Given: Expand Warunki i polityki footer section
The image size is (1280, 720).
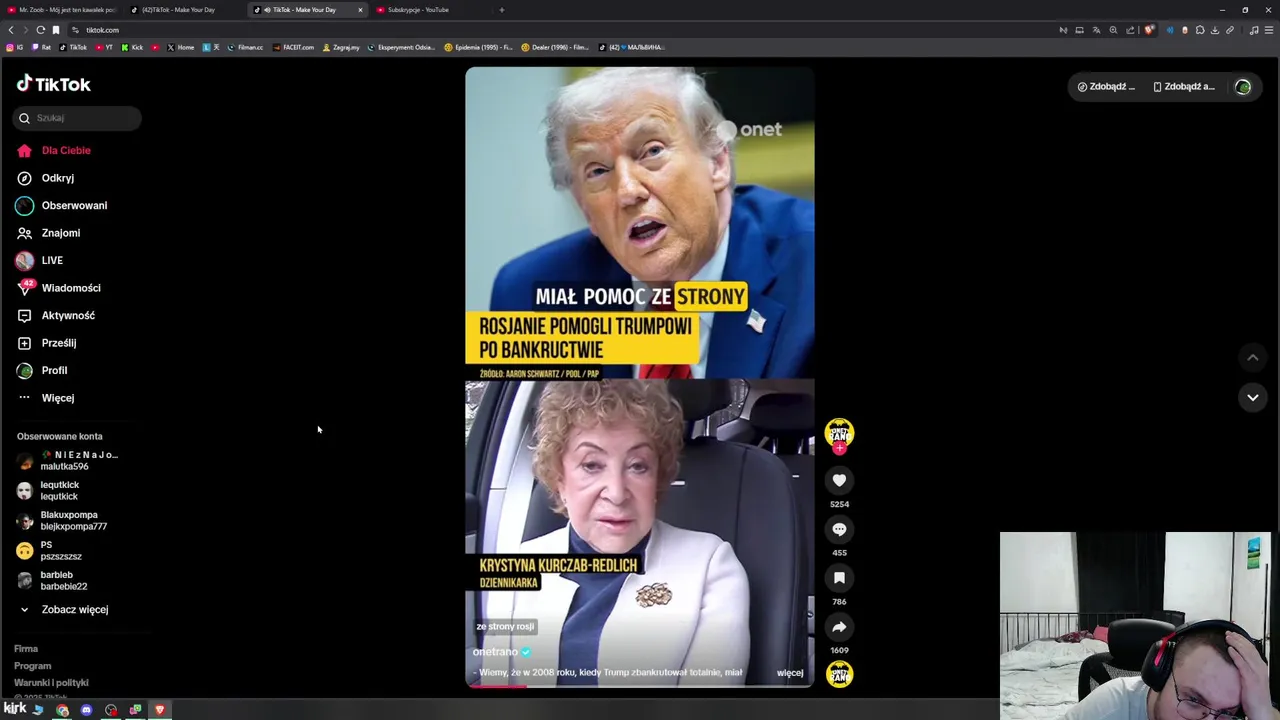Looking at the screenshot, I should pos(51,683).
